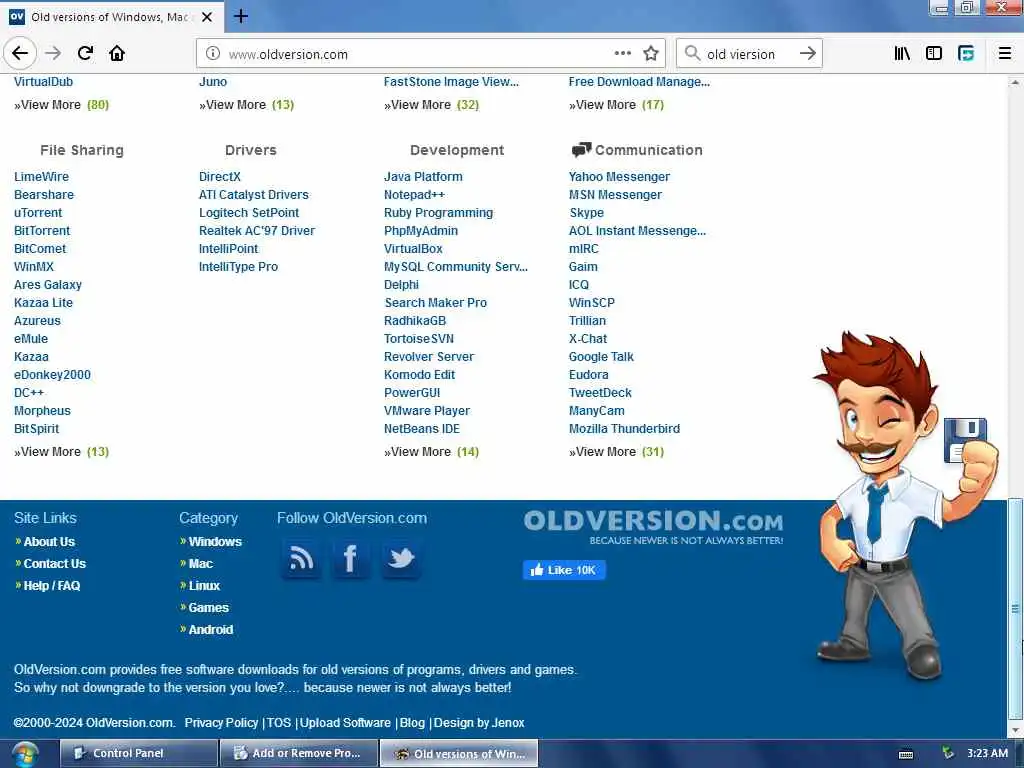
Task: Click the scrollbar up arrow
Action: 1015,82
